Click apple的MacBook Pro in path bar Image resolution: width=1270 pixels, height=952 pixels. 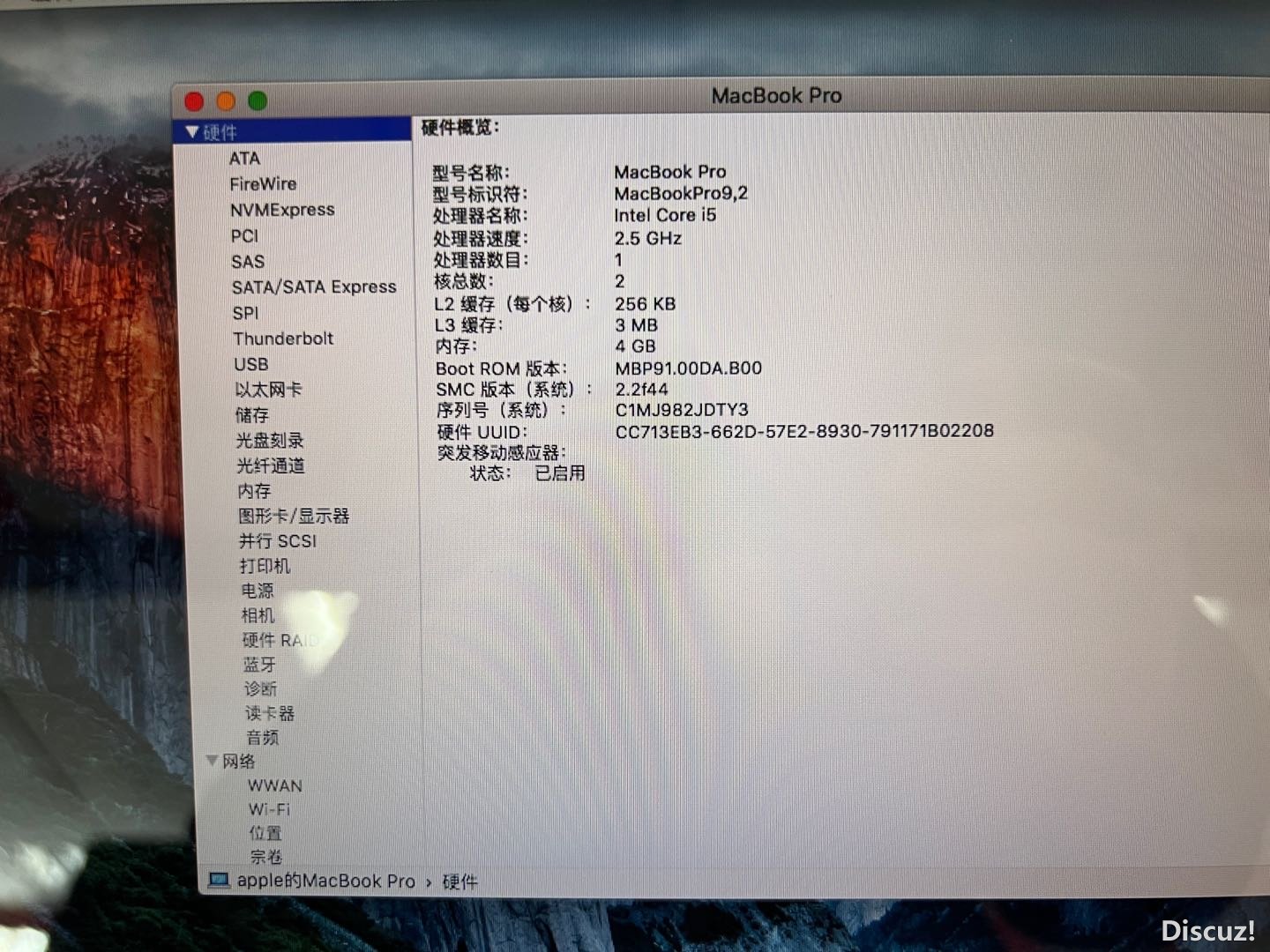tap(325, 881)
